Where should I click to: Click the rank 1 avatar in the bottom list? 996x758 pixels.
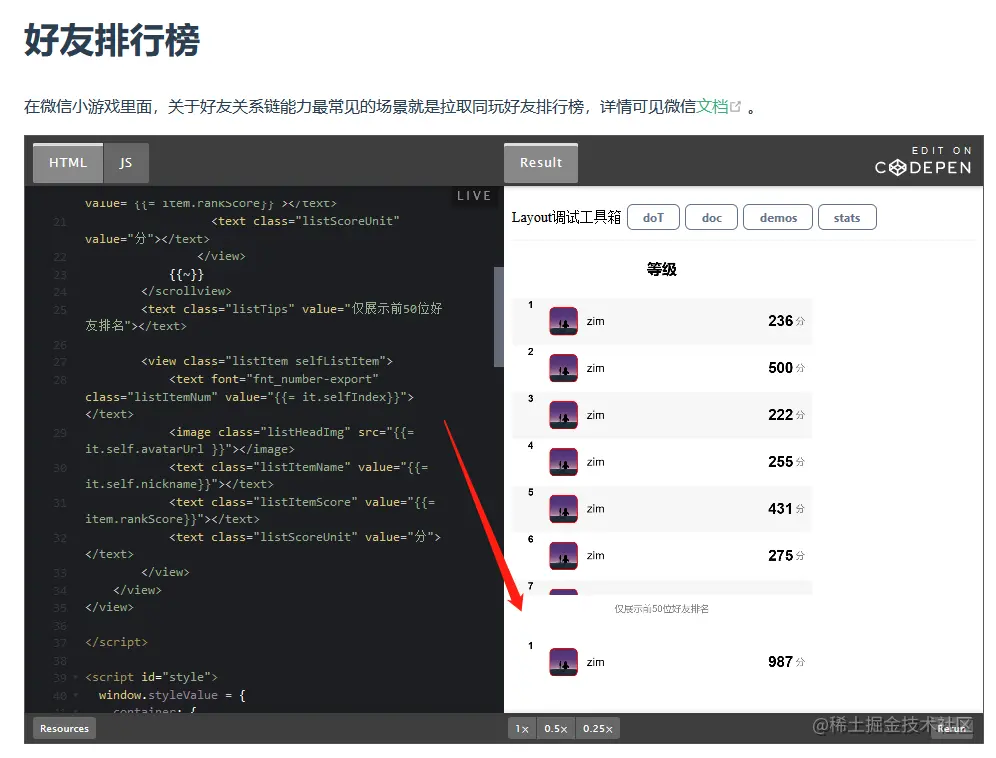(563, 661)
